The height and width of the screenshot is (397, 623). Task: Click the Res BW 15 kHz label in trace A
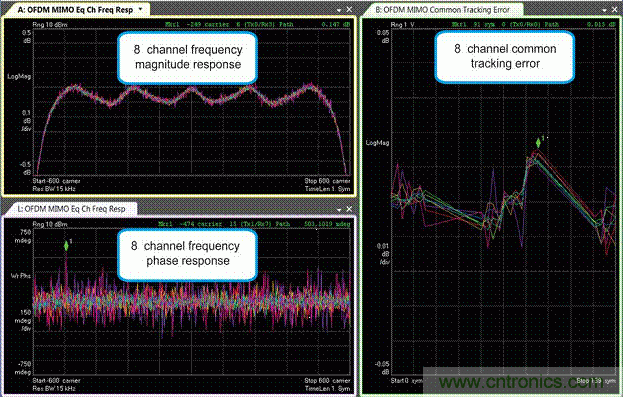pos(54,189)
